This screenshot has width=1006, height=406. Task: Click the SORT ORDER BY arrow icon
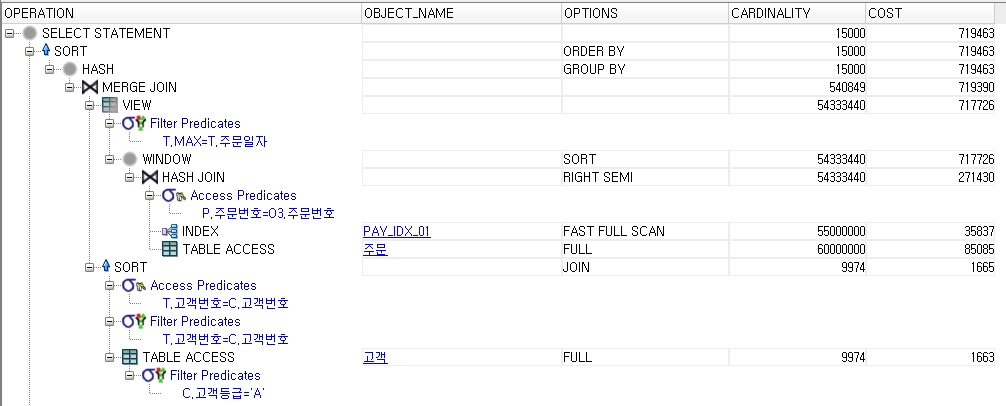(x=46, y=51)
